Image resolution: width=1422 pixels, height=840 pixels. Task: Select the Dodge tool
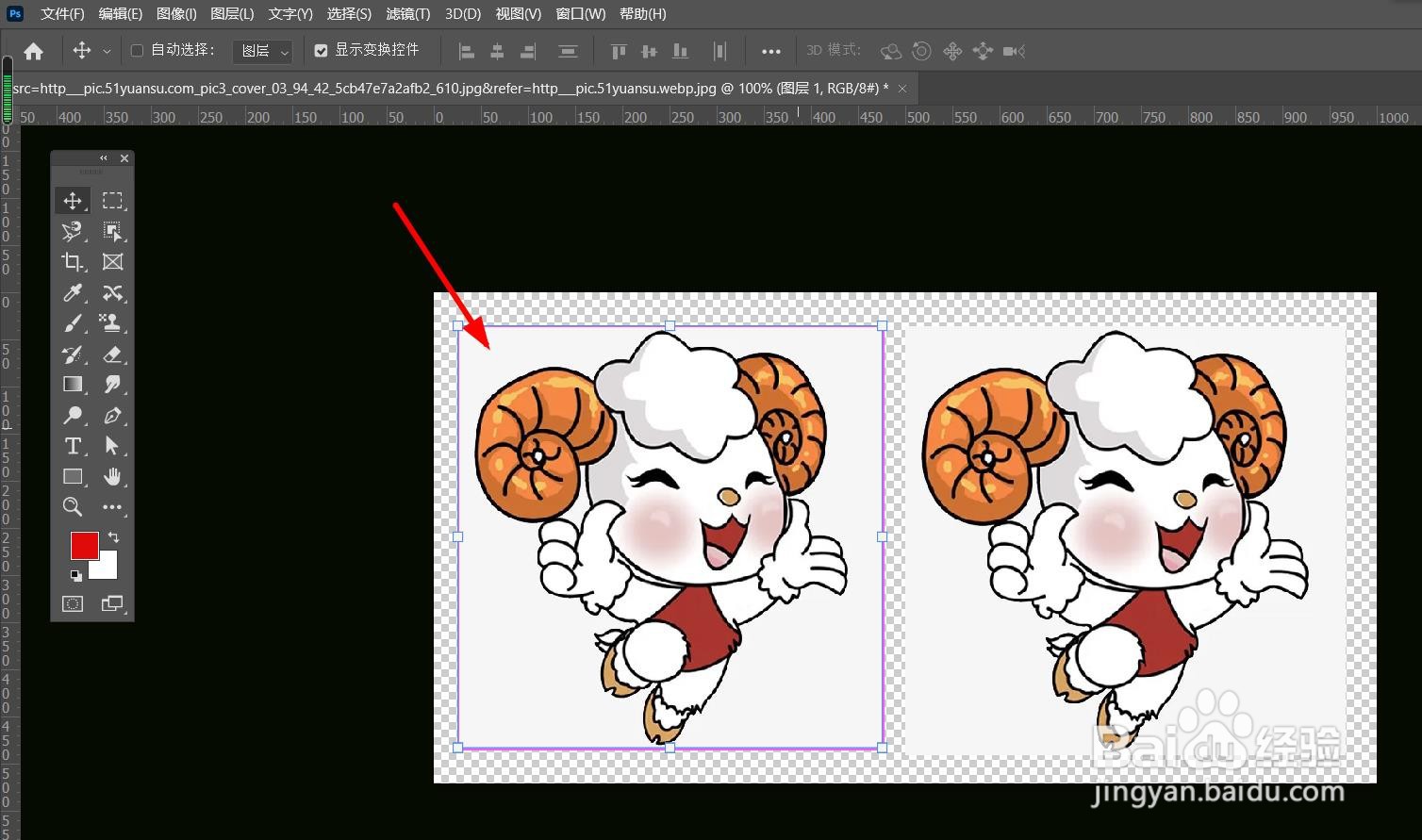(73, 416)
